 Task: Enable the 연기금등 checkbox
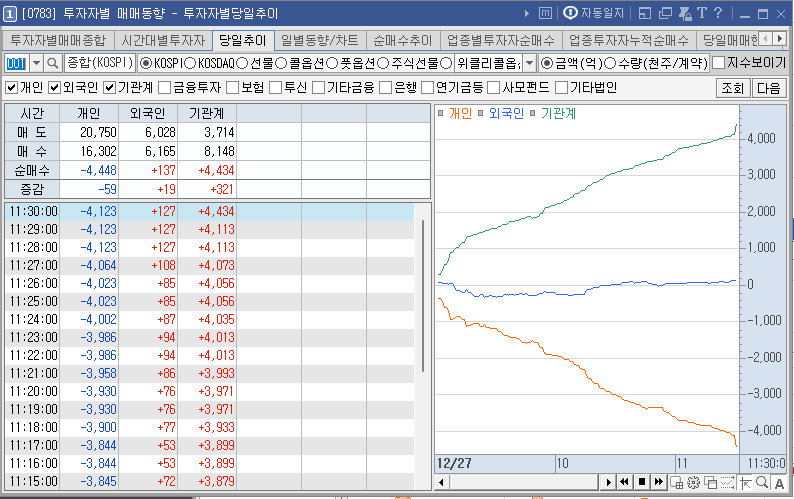pyautogui.click(x=428, y=88)
